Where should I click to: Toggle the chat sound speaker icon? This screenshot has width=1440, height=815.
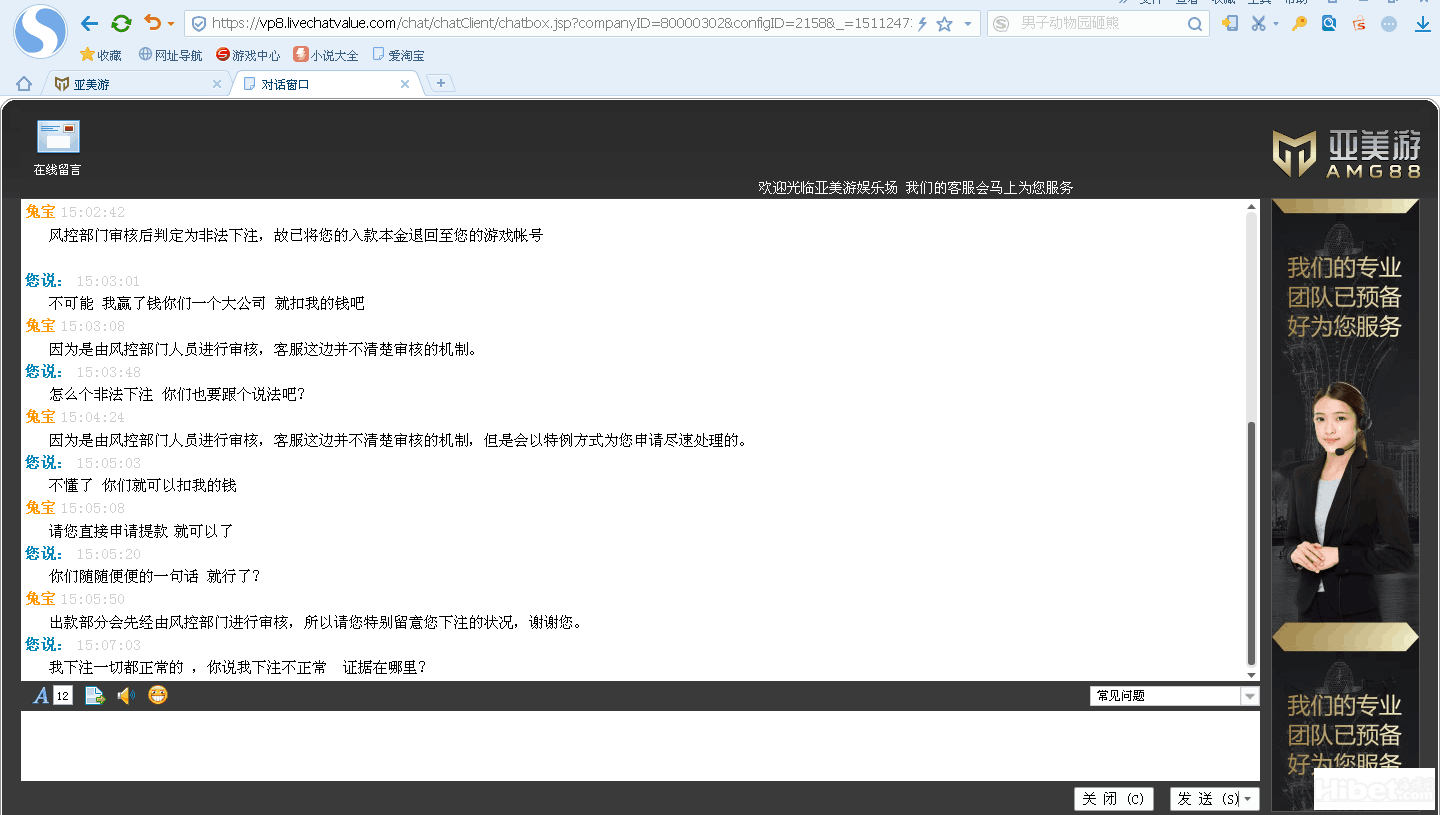point(126,695)
